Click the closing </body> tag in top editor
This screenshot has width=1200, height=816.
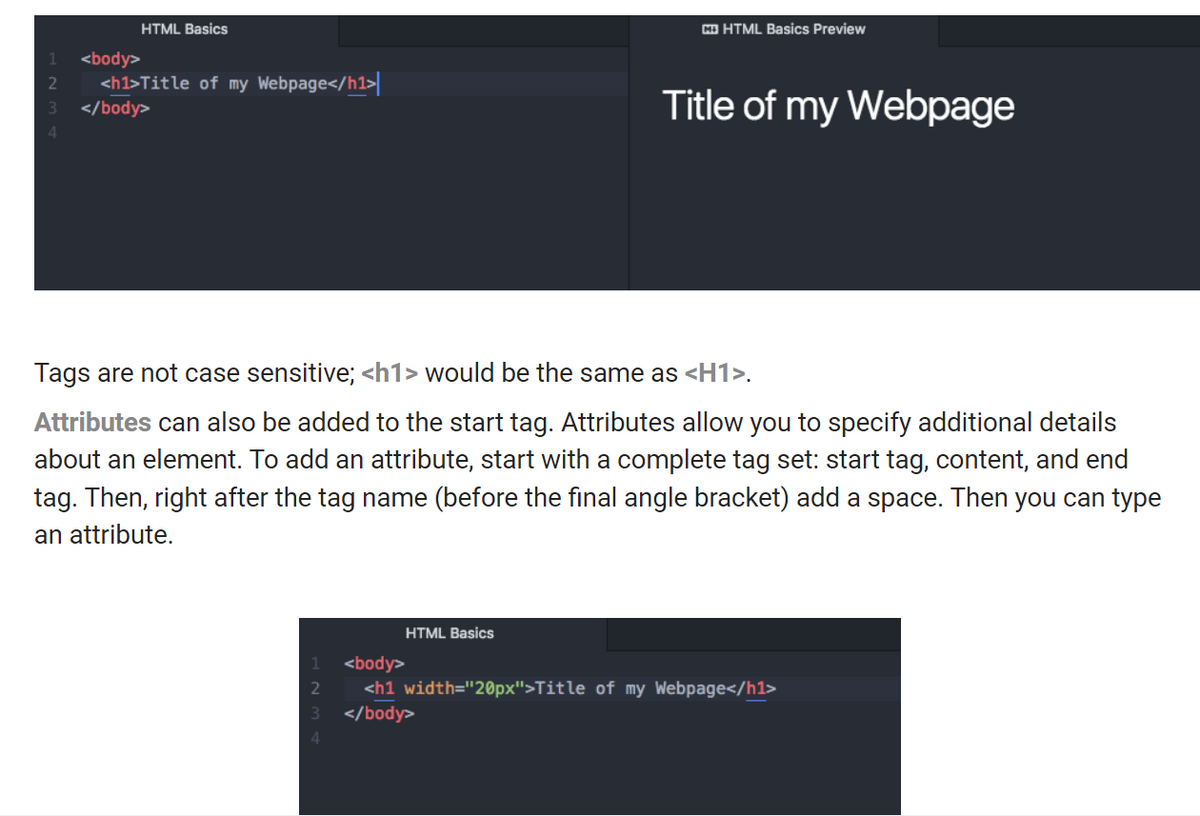[x=114, y=108]
